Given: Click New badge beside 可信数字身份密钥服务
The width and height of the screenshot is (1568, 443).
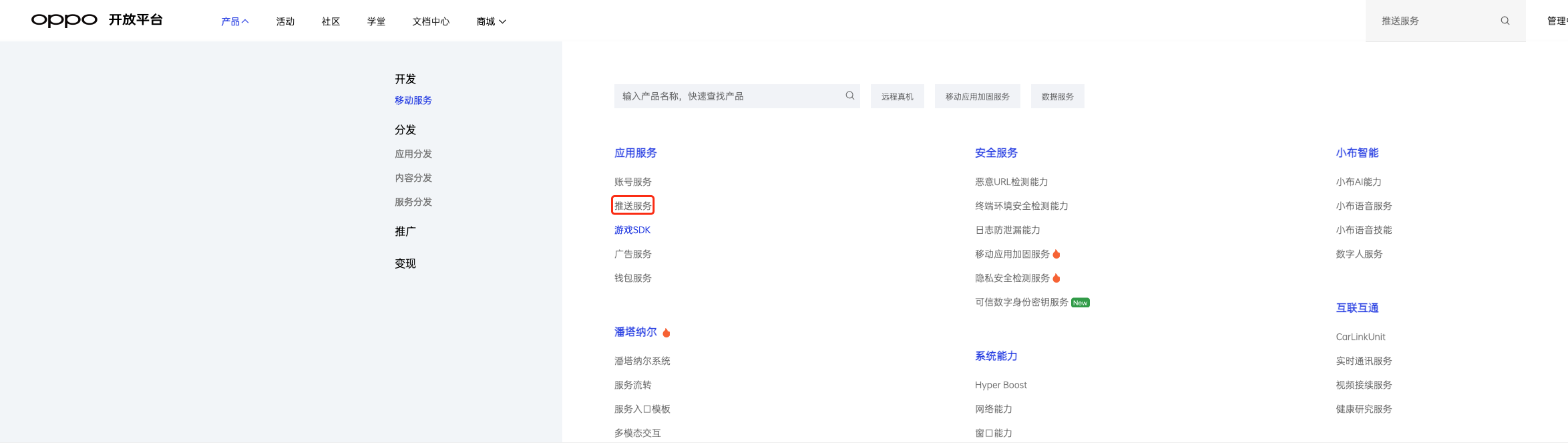Looking at the screenshot, I should point(1081,303).
